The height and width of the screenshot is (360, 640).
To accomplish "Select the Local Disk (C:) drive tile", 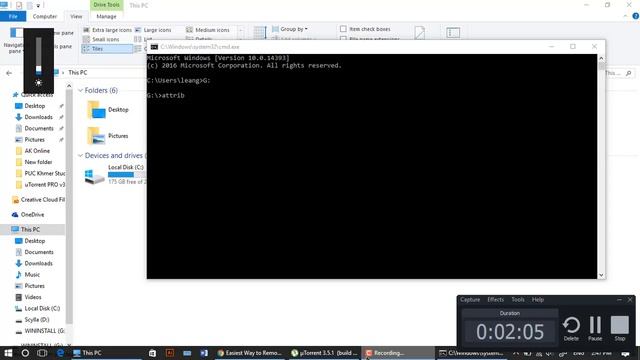I will pos(115,175).
